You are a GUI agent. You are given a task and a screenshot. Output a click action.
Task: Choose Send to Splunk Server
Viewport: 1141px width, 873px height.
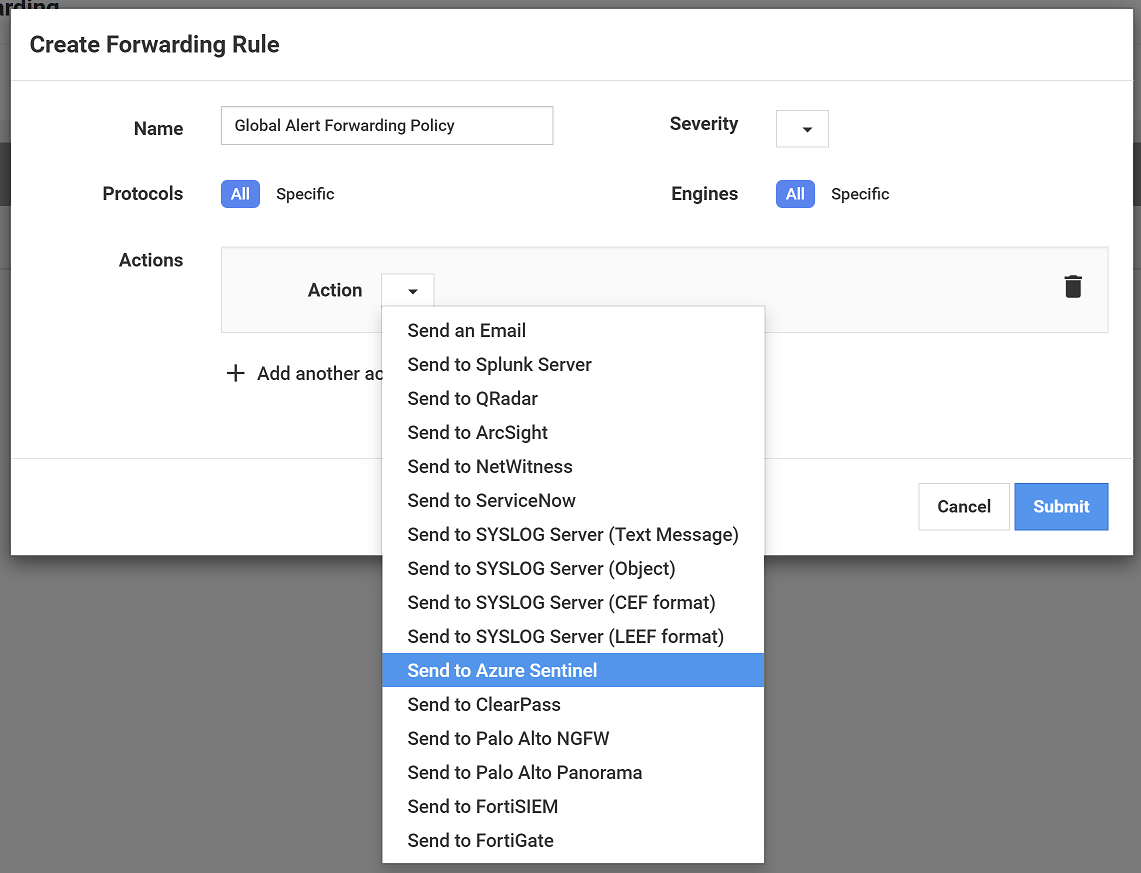pyautogui.click(x=499, y=364)
